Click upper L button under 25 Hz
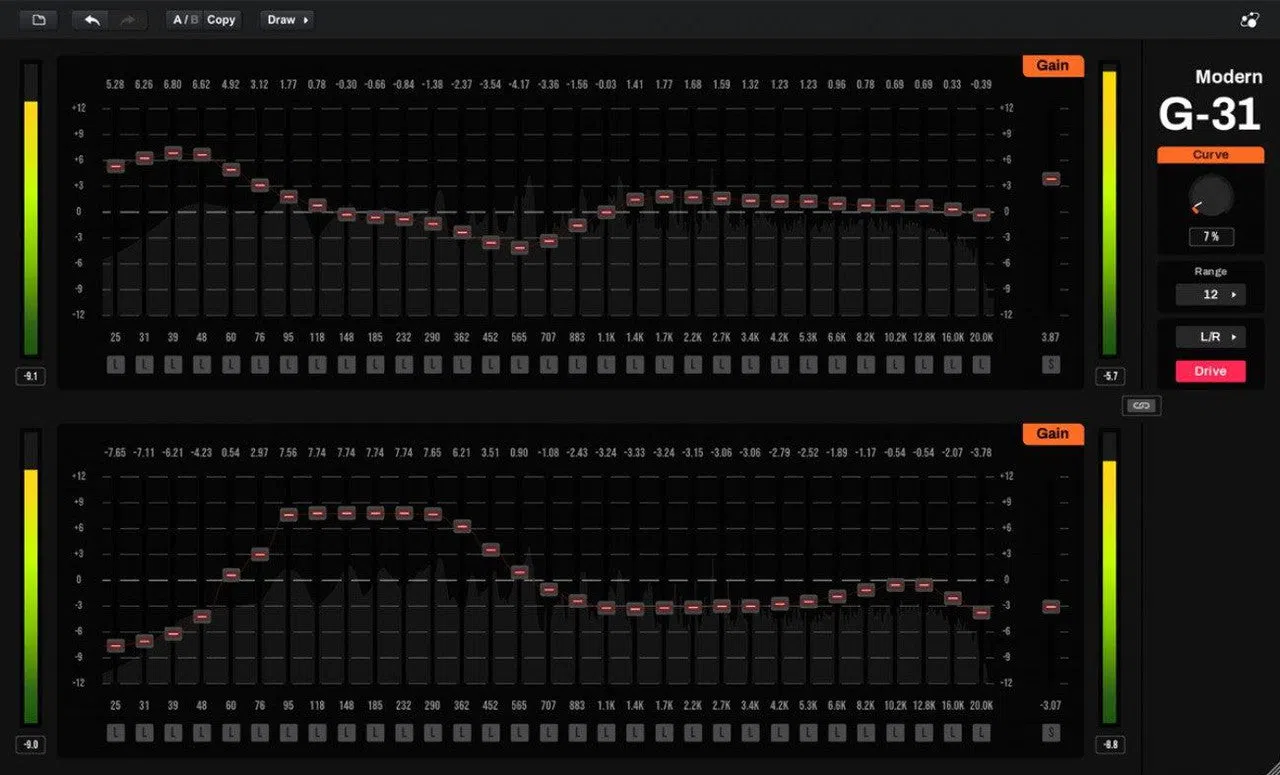The image size is (1280, 775). pos(116,365)
